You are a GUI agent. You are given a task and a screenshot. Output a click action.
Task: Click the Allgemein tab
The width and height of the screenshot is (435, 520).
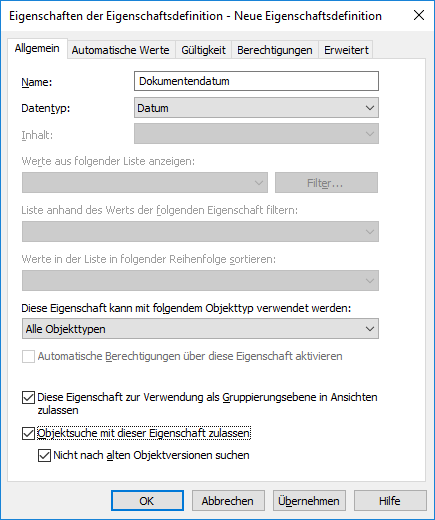pyautogui.click(x=37, y=49)
